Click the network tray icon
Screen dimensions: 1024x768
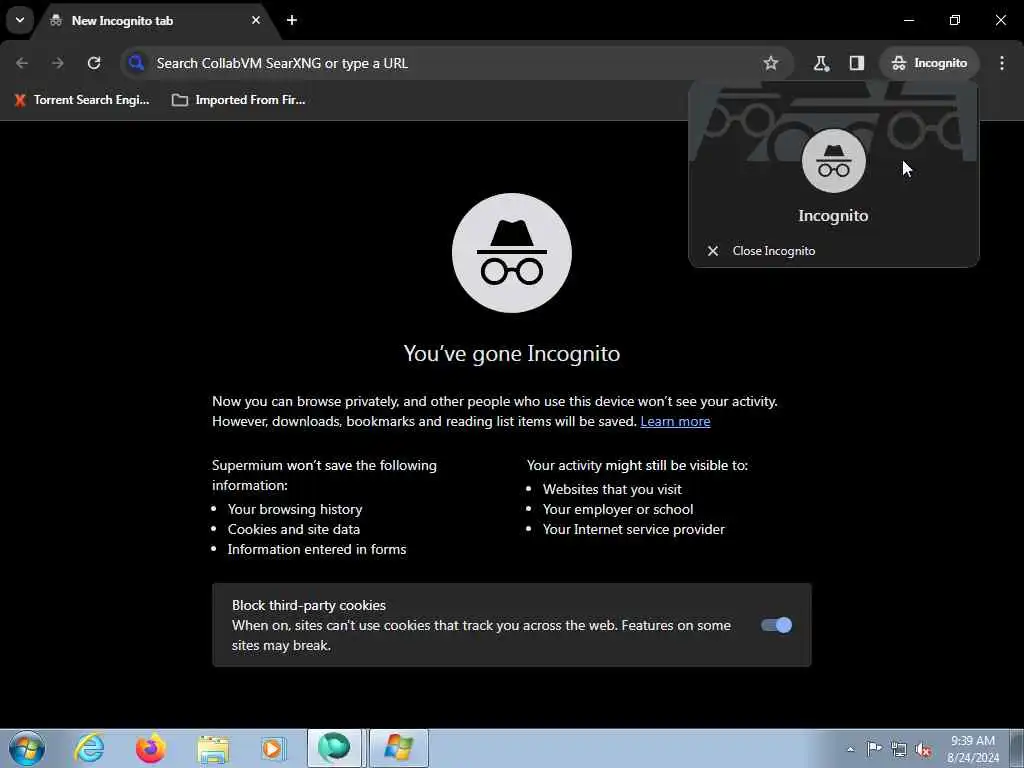[899, 750]
